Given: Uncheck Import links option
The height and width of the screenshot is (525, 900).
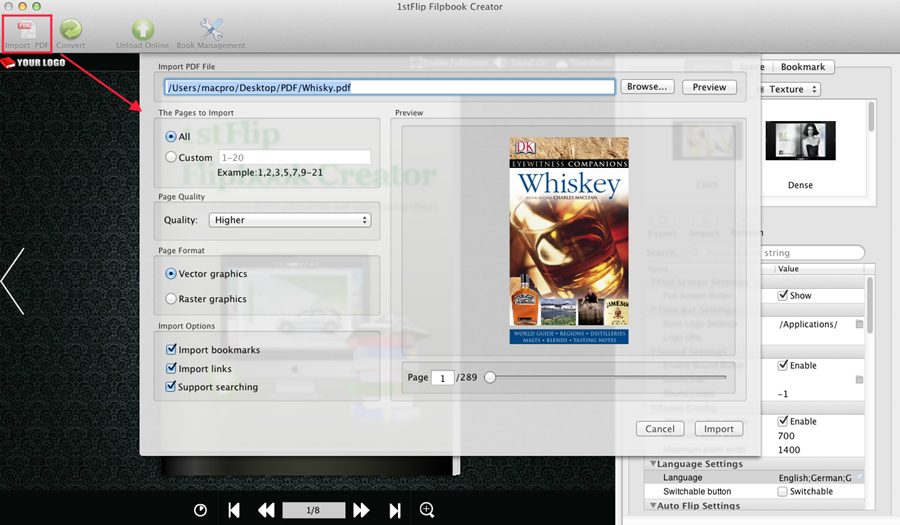Looking at the screenshot, I should point(171,368).
